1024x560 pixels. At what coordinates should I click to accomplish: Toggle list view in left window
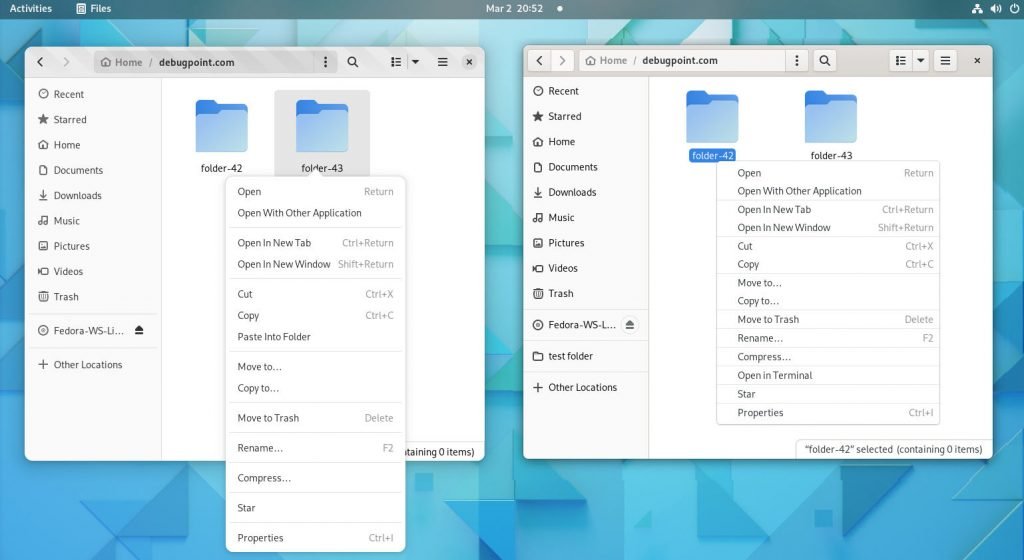[x=396, y=62]
